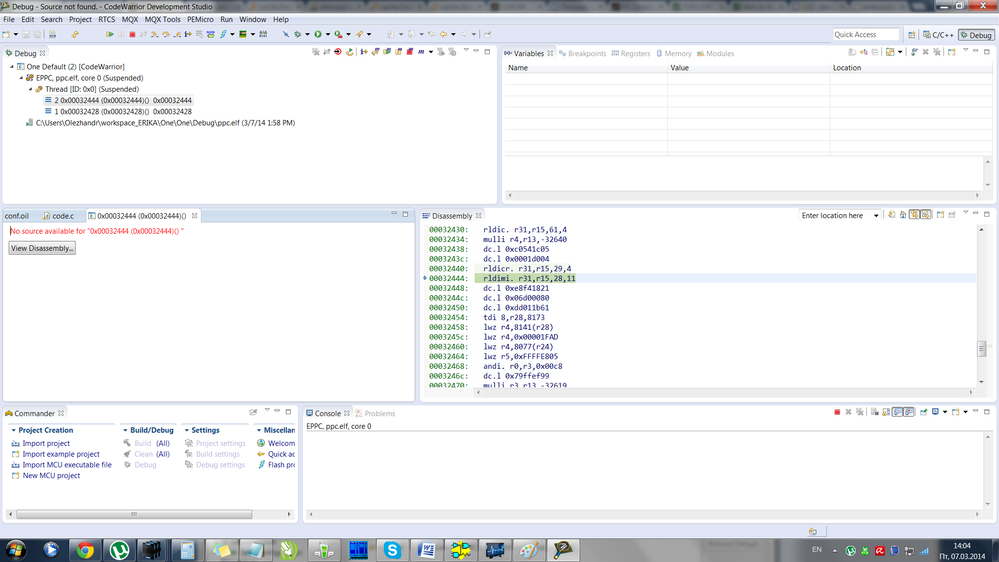Click the Windows Start button
Screen dimensions: 999x562
coord(15,550)
